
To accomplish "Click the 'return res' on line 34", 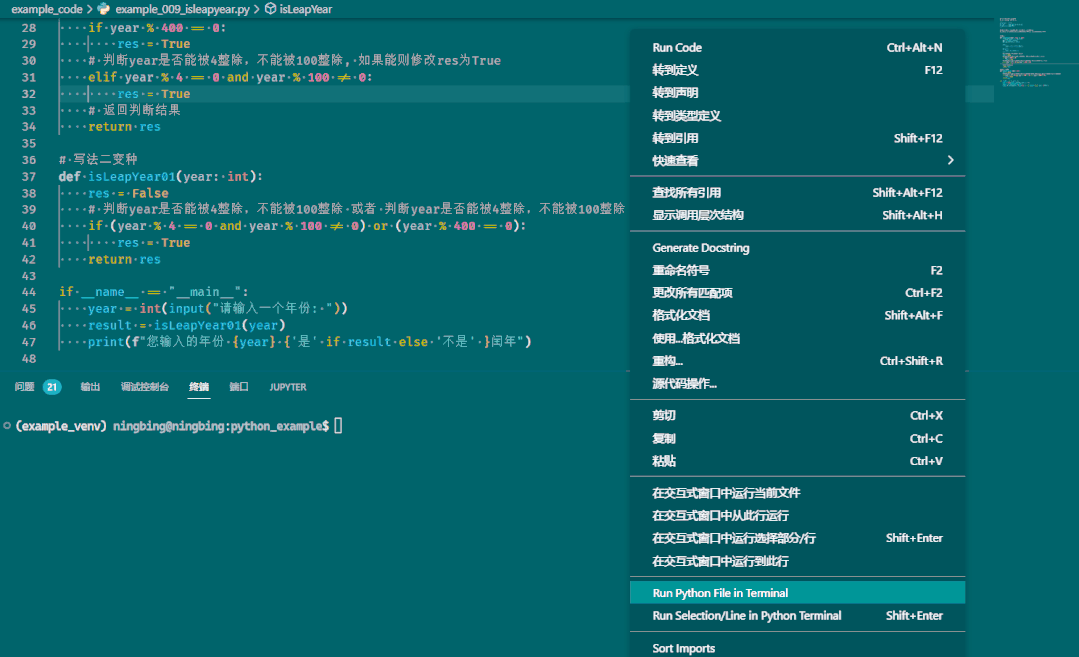I will [124, 127].
